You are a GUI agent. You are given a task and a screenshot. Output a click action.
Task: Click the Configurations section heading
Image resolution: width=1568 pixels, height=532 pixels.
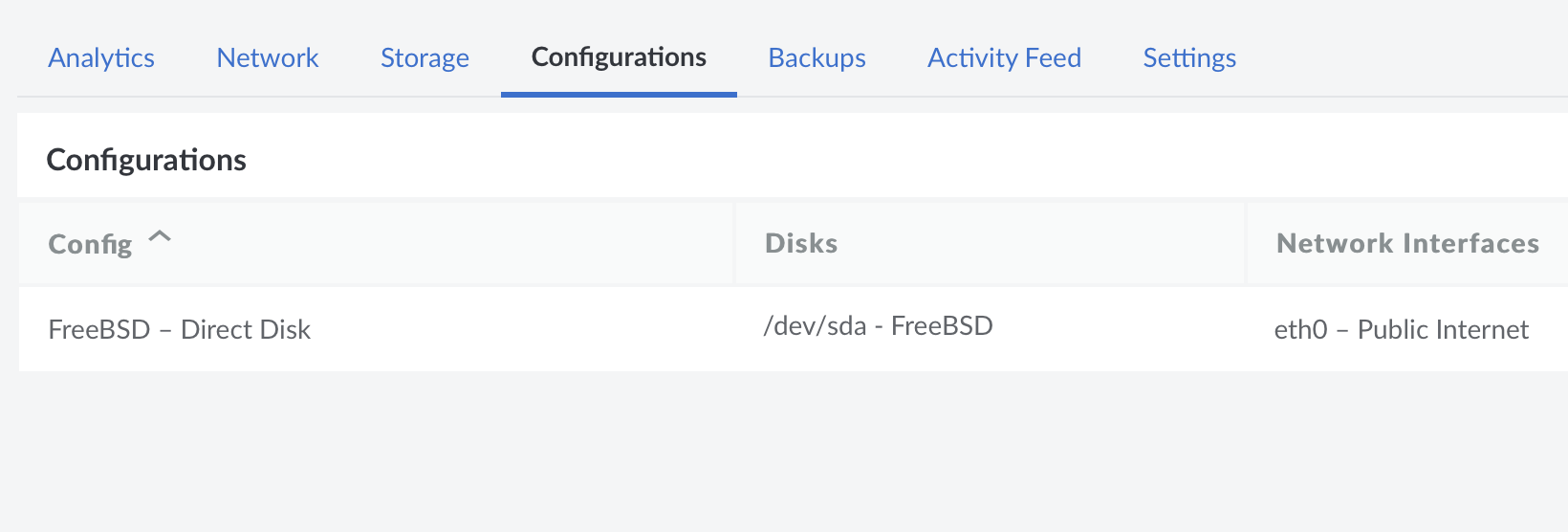146,160
